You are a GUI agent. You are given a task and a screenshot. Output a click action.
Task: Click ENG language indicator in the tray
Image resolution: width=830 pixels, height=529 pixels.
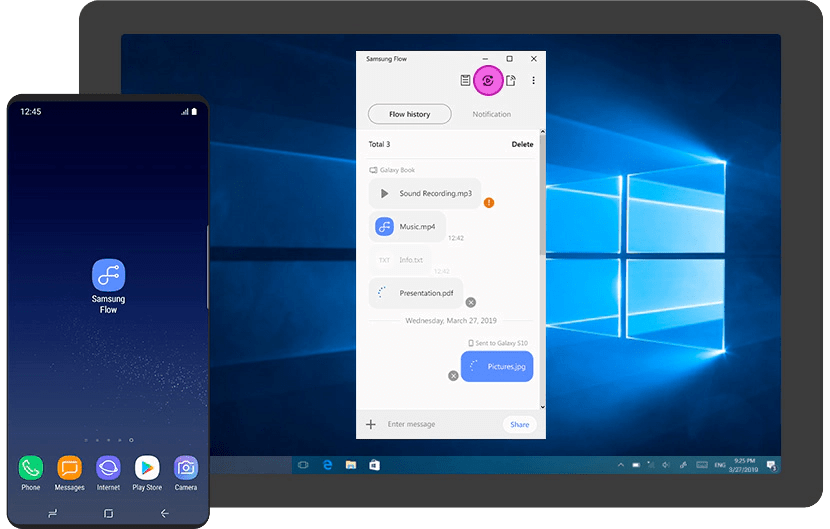click(720, 465)
